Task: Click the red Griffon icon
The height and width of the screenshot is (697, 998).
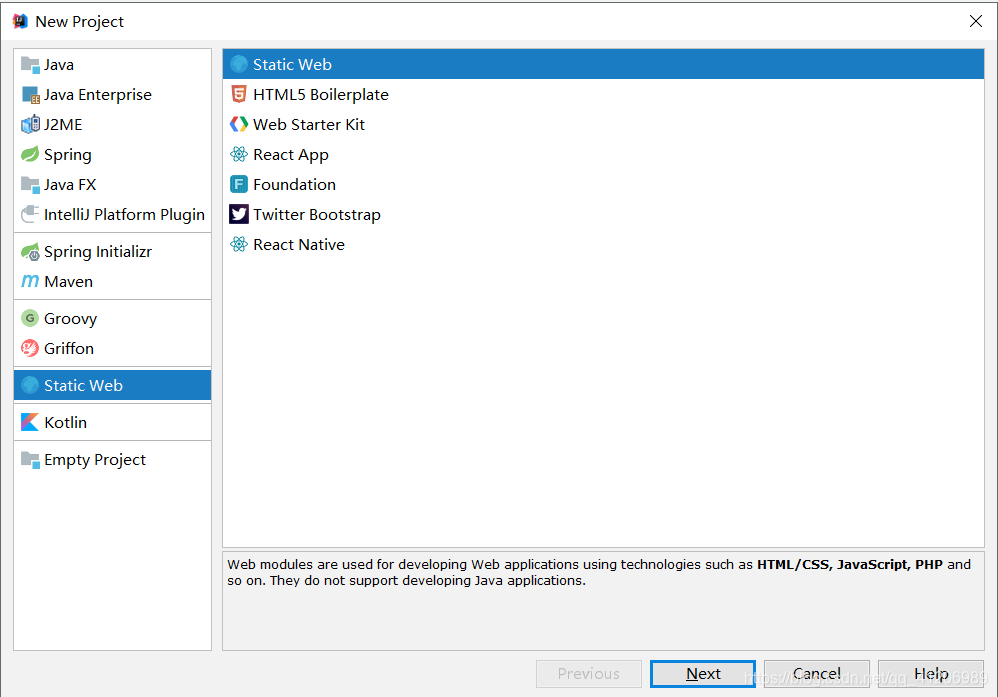Action: (x=30, y=348)
